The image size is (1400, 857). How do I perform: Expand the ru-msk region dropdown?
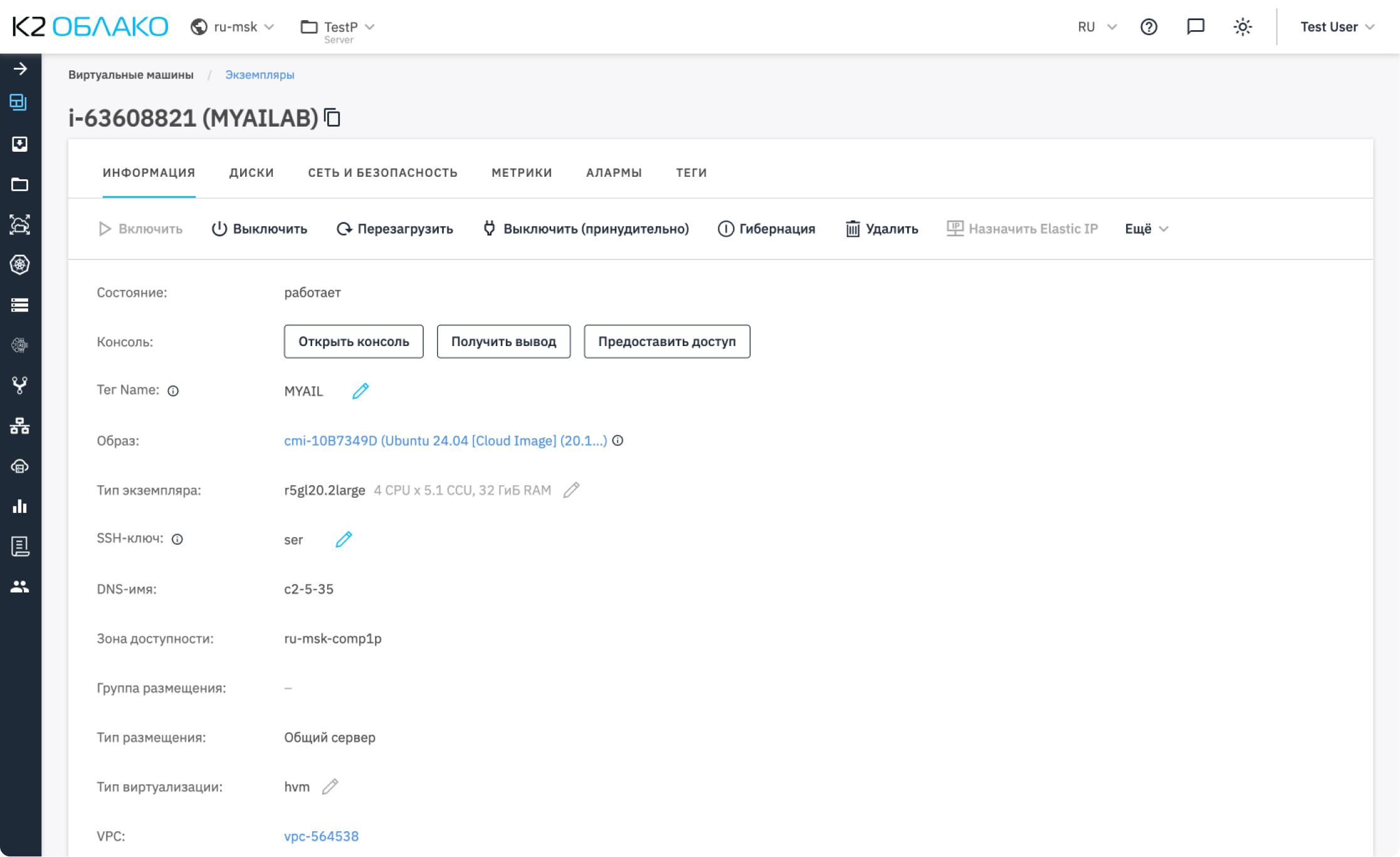click(x=234, y=27)
